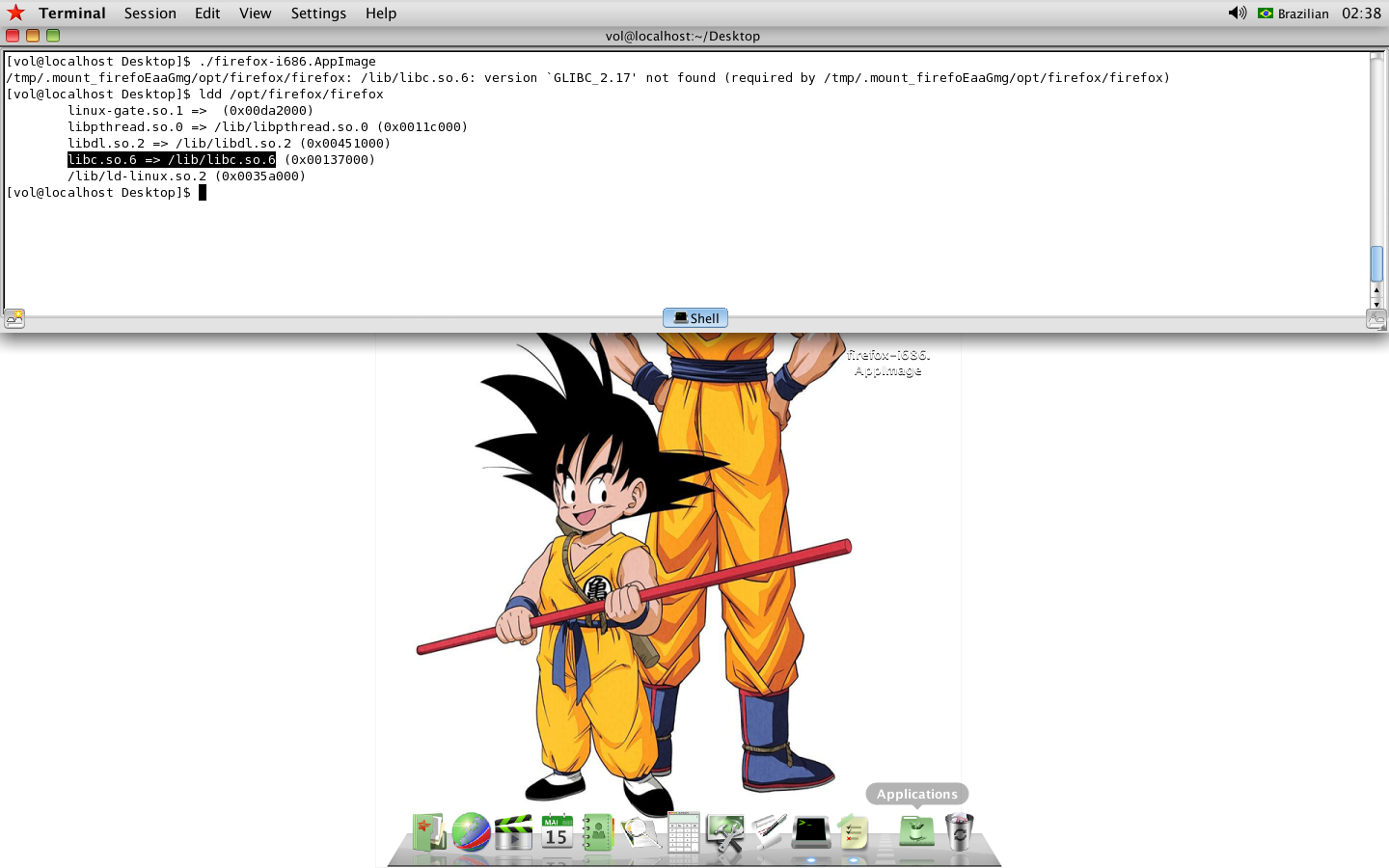
Task: Open the Terminal application menu
Action: coord(72,14)
